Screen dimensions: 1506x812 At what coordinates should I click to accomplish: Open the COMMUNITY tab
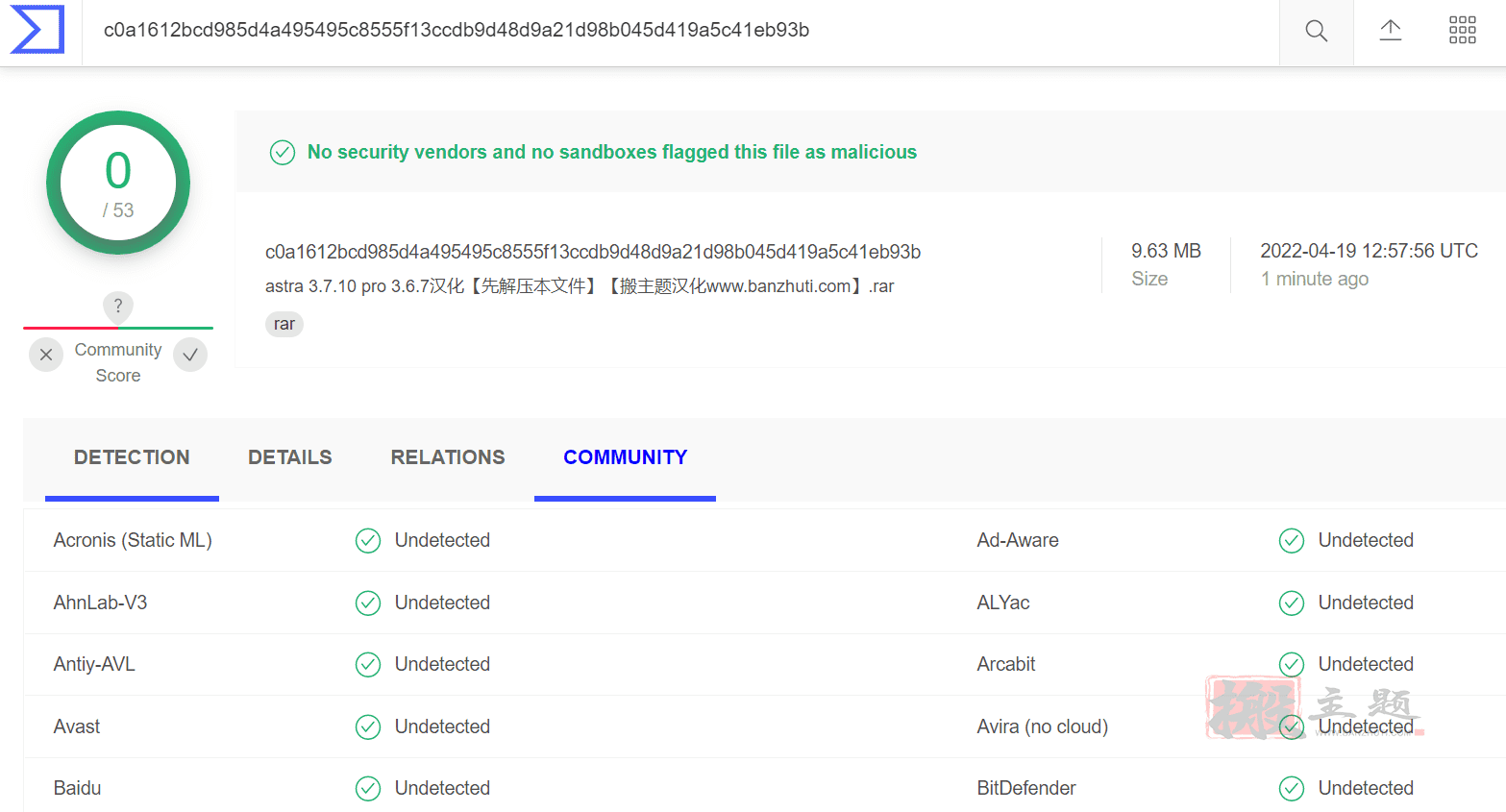tap(626, 457)
